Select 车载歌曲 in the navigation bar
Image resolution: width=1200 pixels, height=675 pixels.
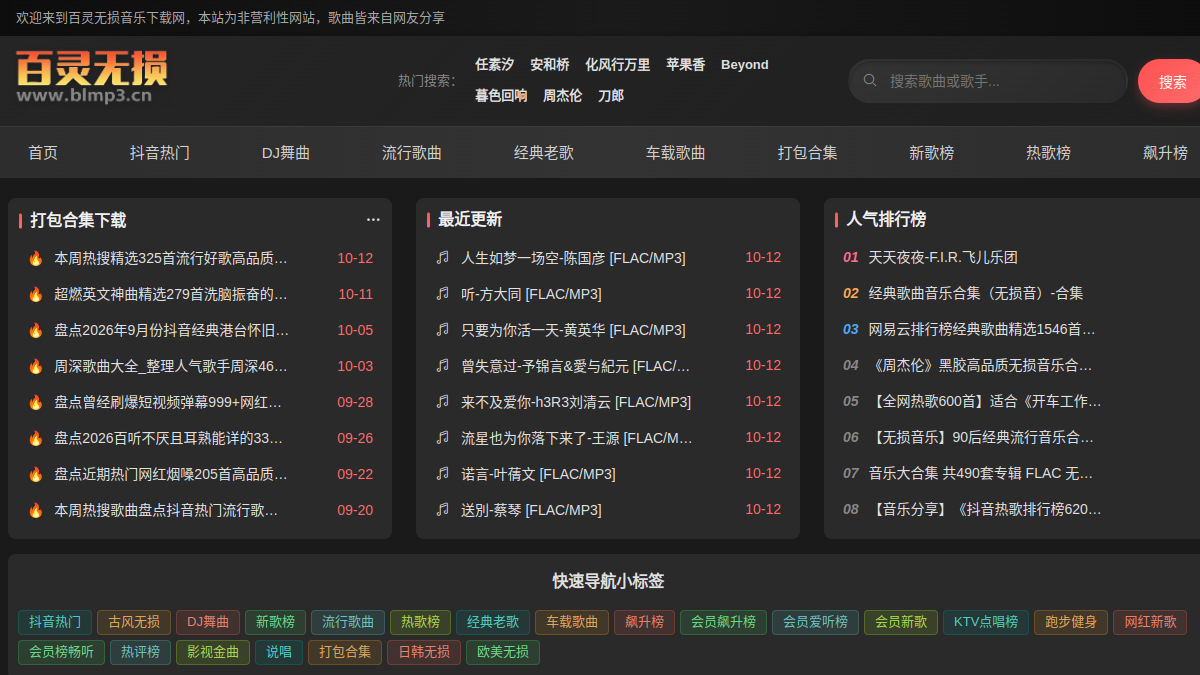676,153
